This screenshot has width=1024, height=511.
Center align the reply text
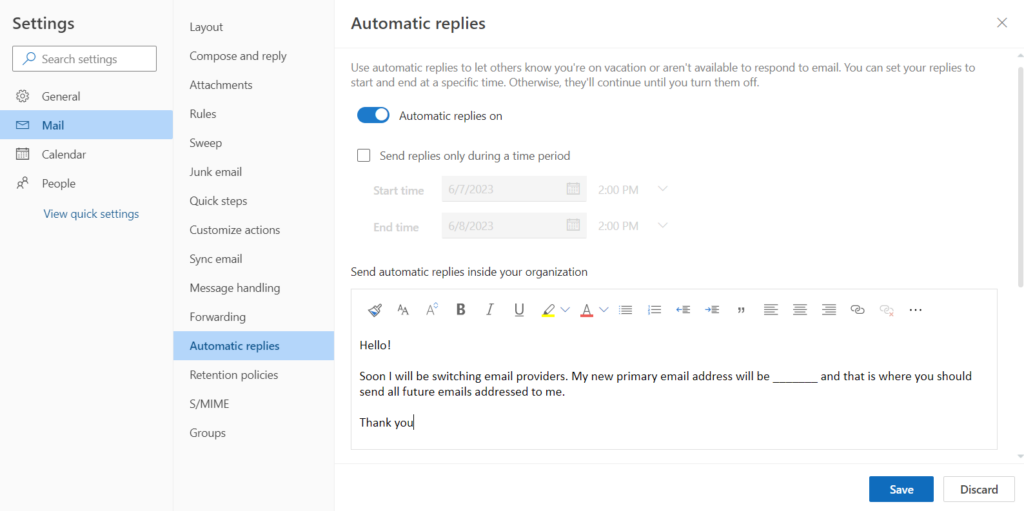pyautogui.click(x=800, y=310)
